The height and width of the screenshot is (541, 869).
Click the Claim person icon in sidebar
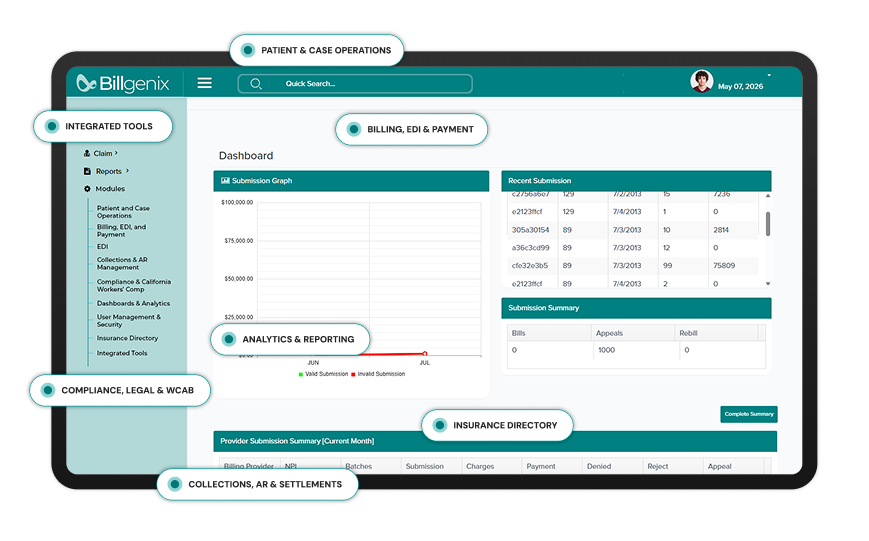tap(87, 154)
